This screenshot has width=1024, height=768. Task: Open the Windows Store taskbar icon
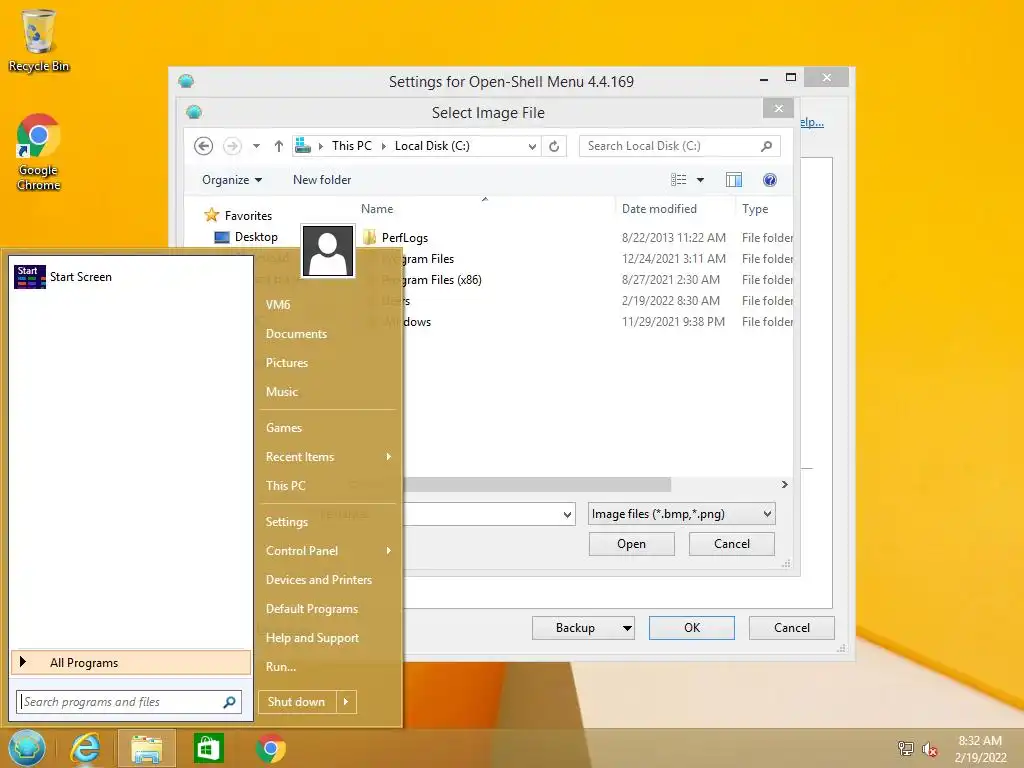coord(208,748)
